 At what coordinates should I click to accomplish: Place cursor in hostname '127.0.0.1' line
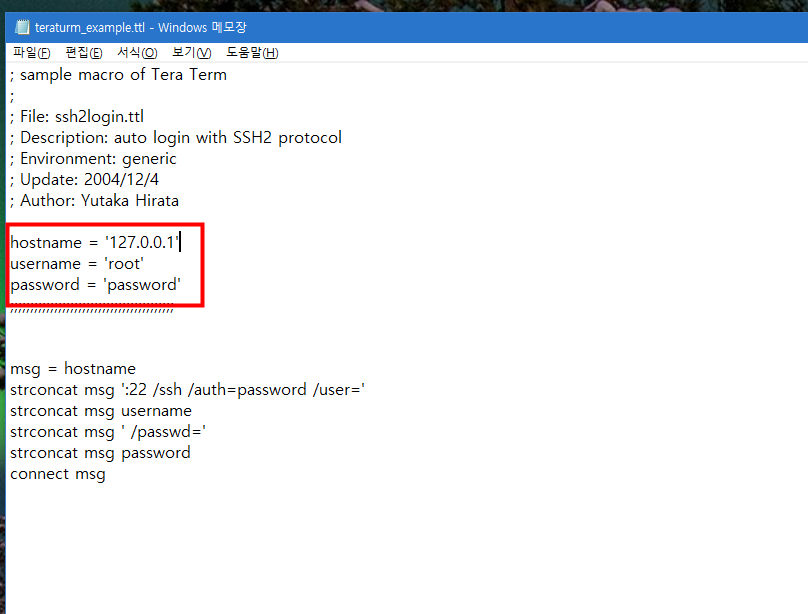coord(95,242)
